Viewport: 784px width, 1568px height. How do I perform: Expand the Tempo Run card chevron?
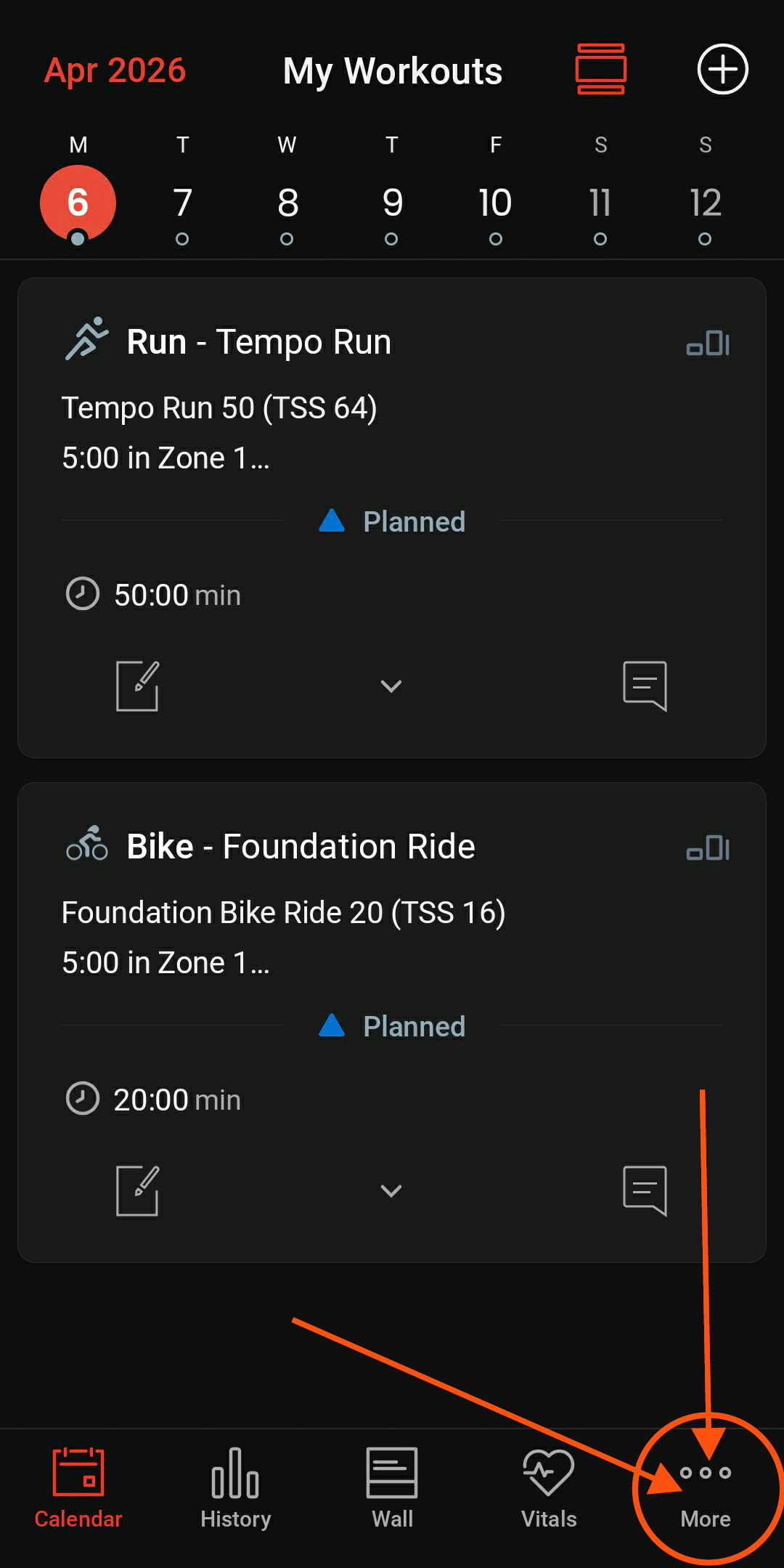pos(391,686)
